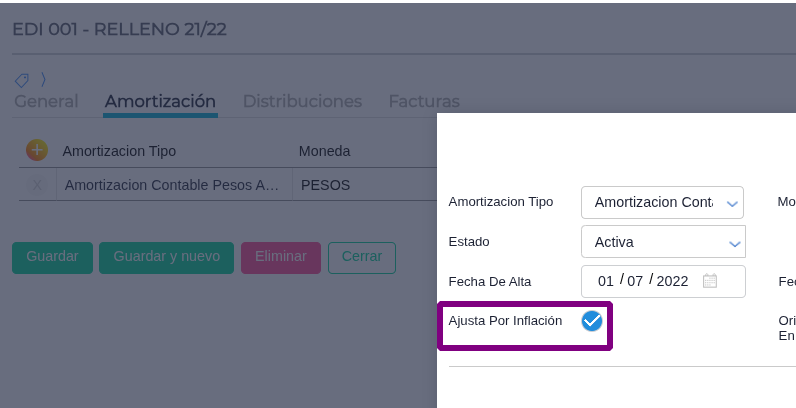Select Amortizacion Contable Pesos row
Screen dimensions: 796x408
tap(172, 185)
